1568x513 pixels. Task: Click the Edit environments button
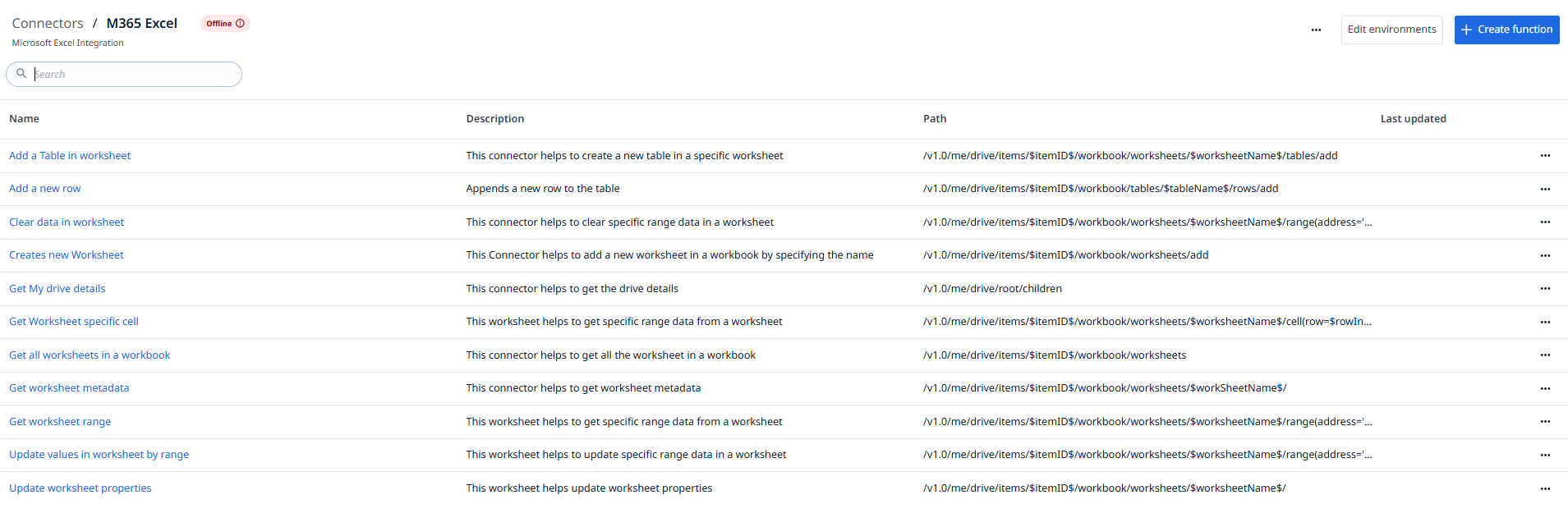click(x=1391, y=30)
